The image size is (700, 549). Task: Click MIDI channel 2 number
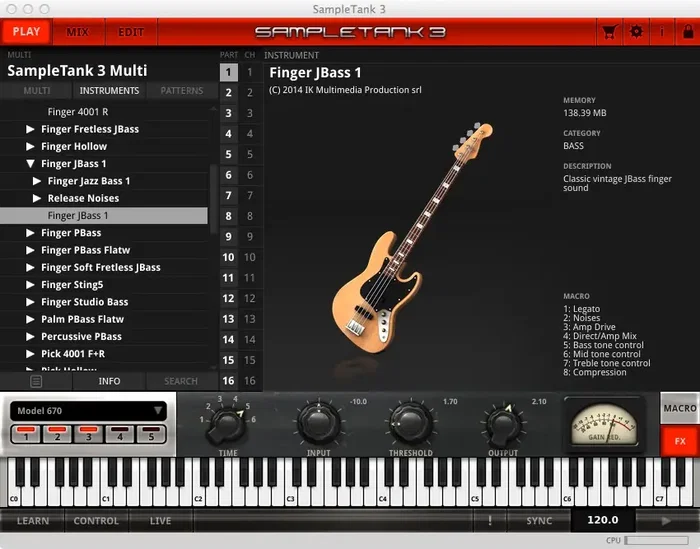[x=250, y=93]
